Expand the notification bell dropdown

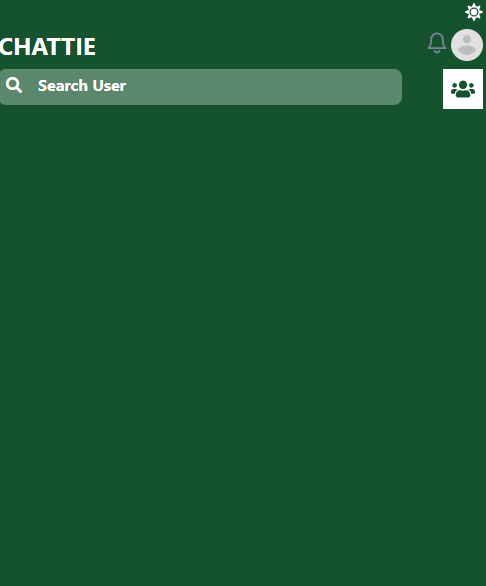point(437,43)
